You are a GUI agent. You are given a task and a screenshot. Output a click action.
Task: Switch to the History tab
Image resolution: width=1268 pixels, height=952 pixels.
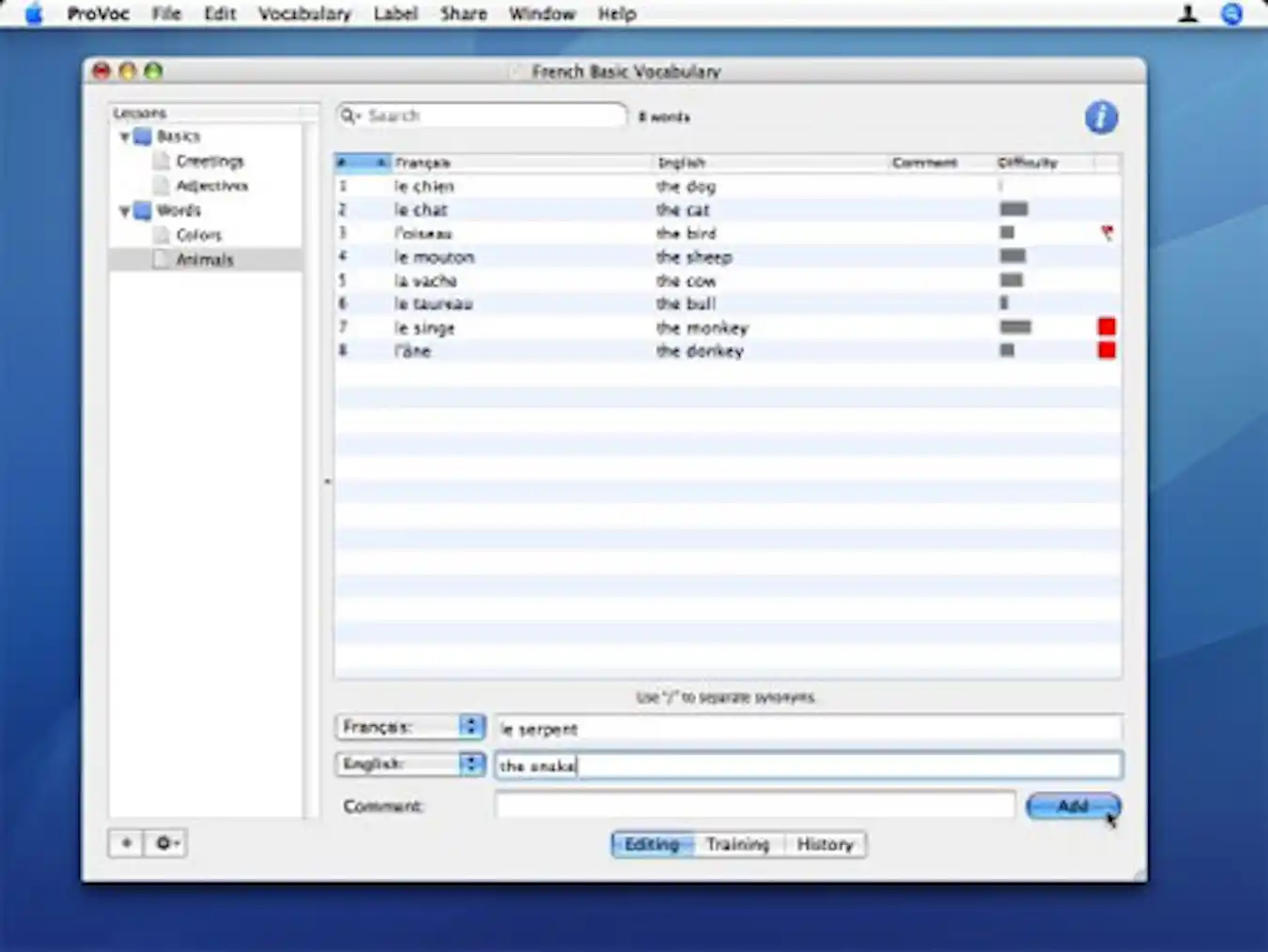click(x=825, y=844)
